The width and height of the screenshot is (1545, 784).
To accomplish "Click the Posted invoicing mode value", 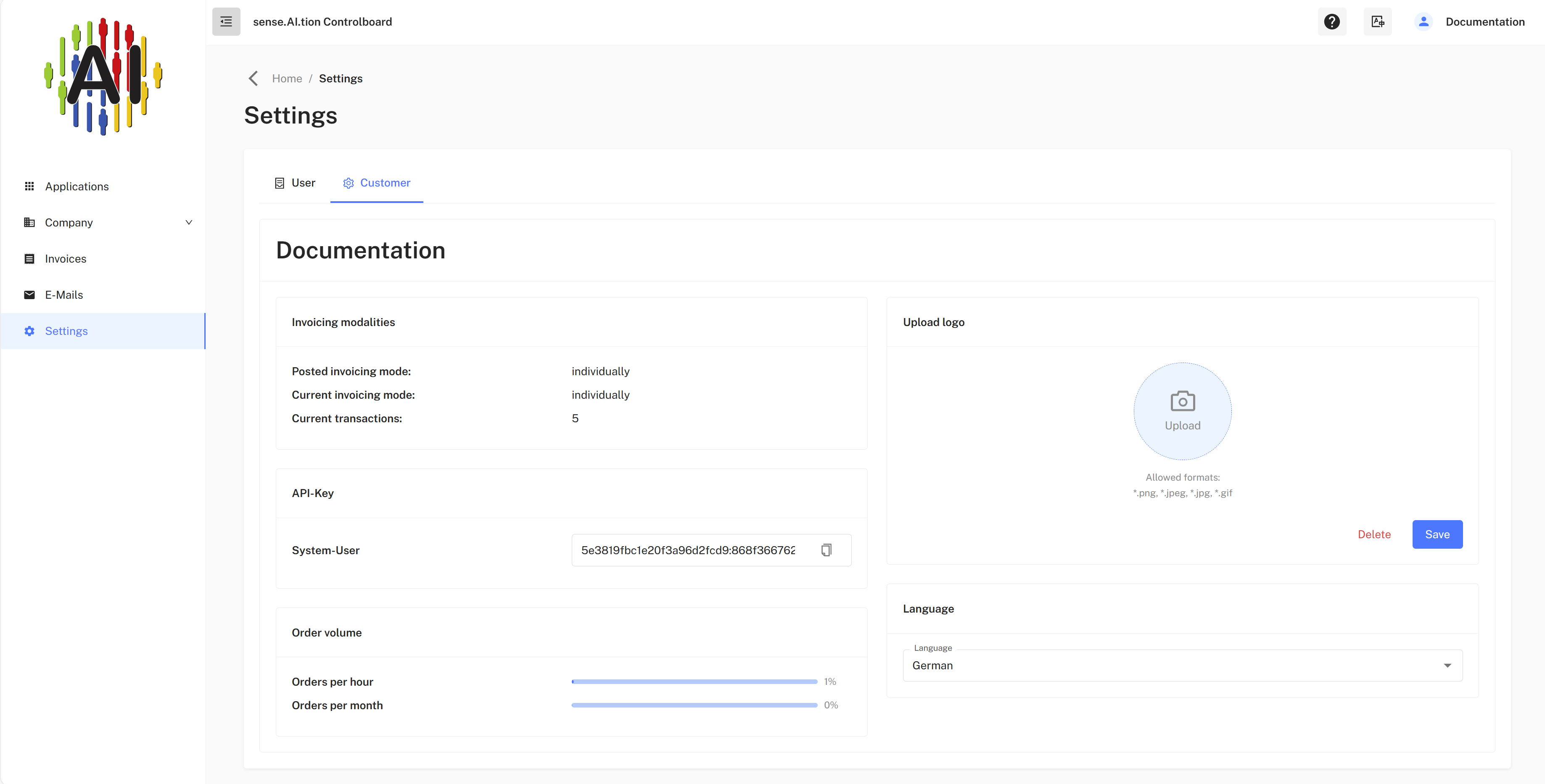I will click(x=600, y=371).
